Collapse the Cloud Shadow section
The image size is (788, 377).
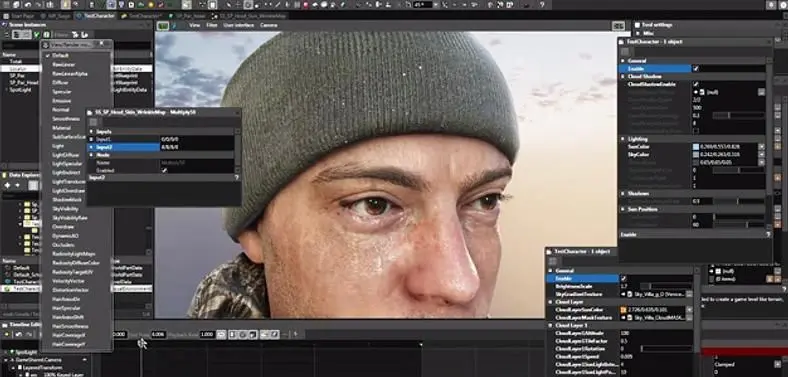tap(623, 76)
